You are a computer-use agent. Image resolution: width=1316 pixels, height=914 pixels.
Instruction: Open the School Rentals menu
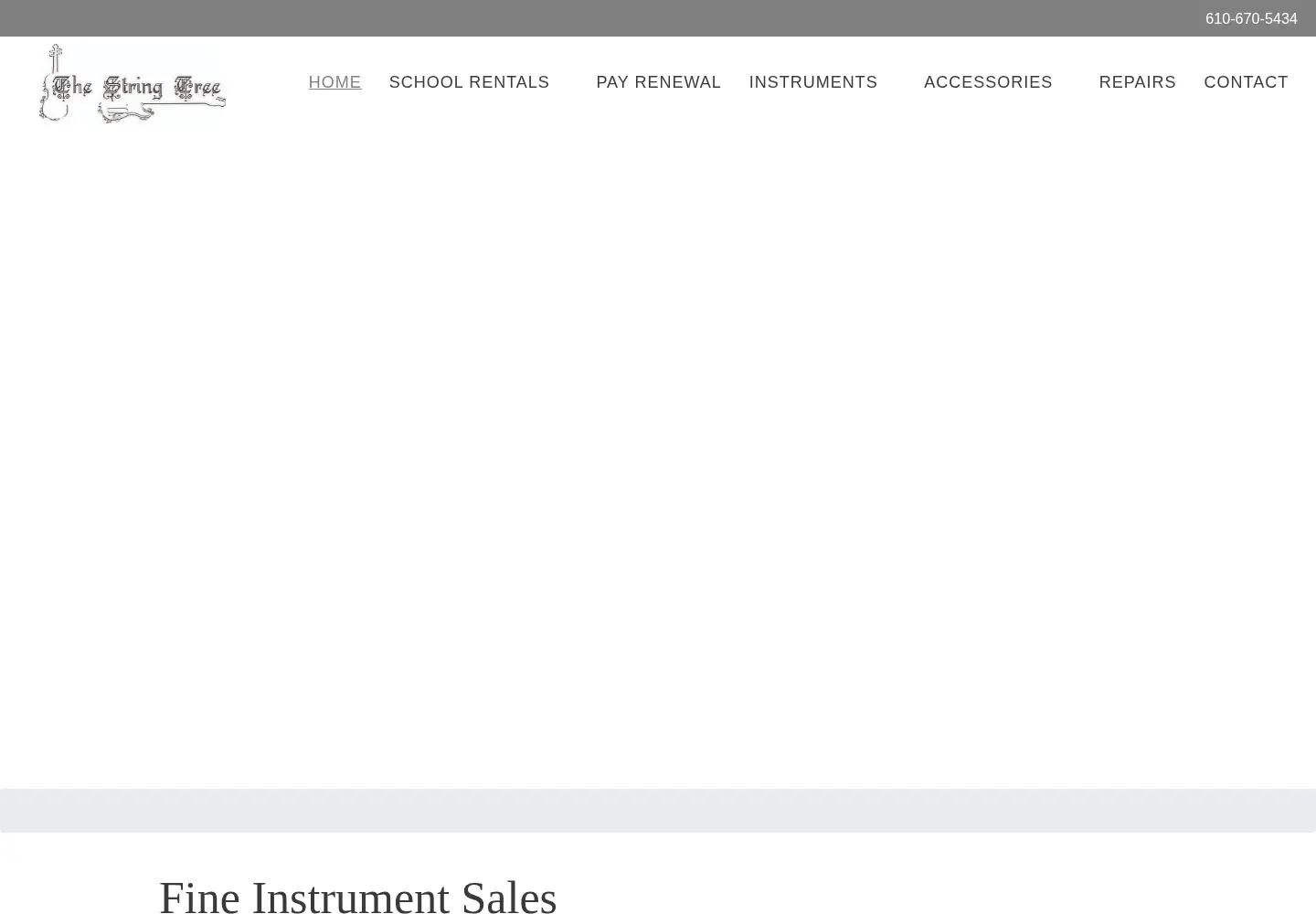pos(469,82)
